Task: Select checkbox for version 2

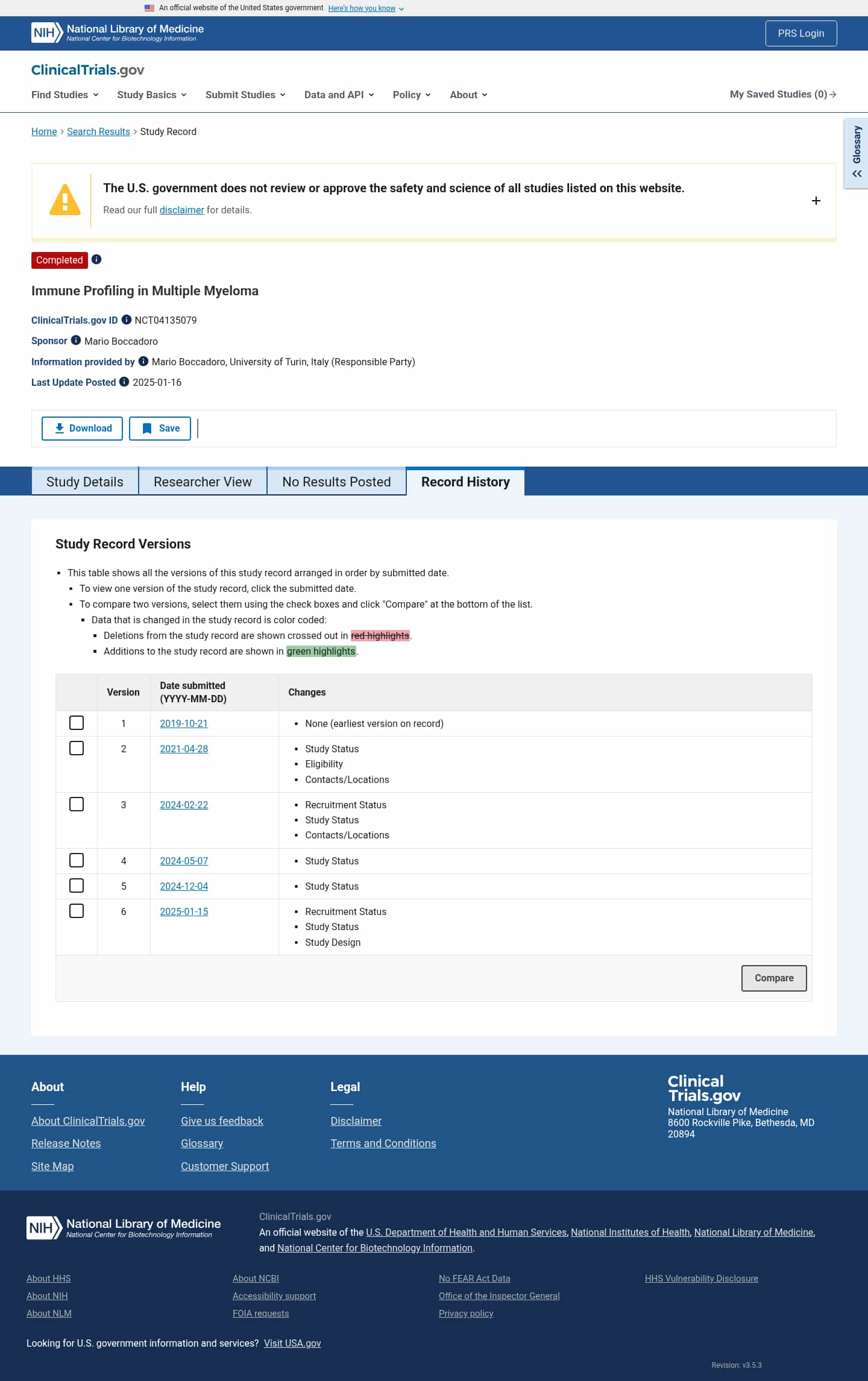Action: tap(77, 748)
